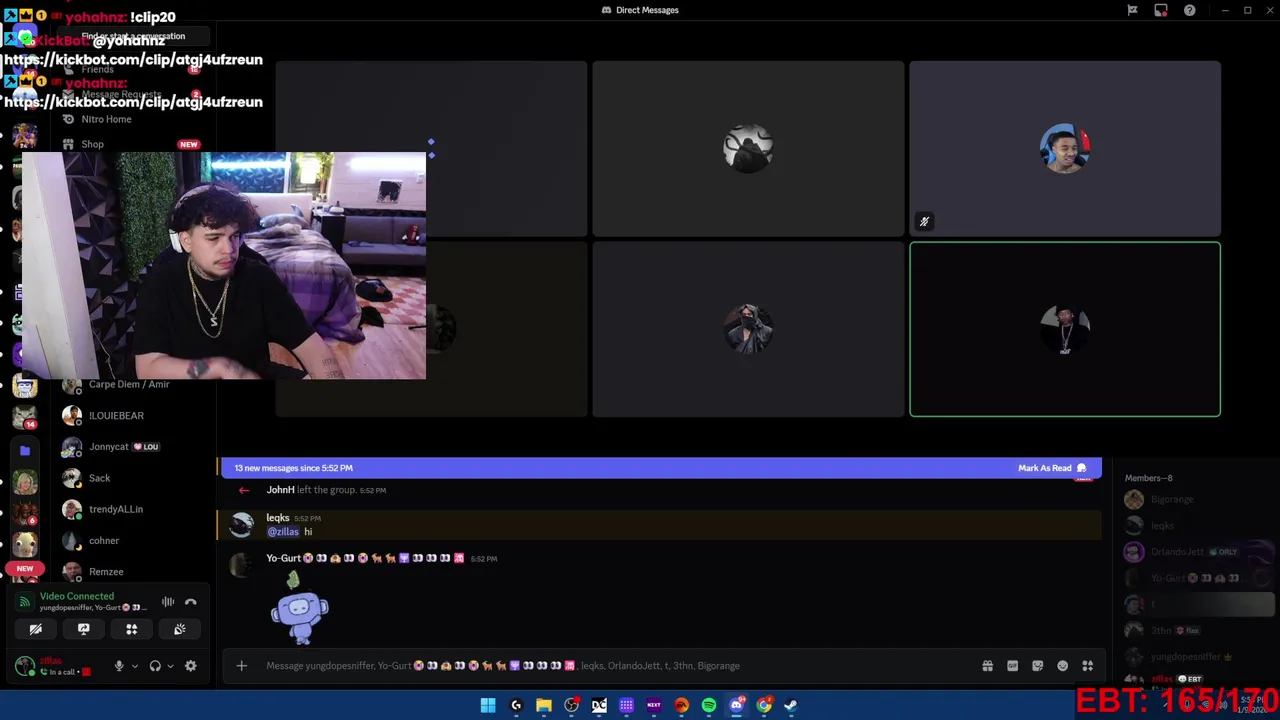The width and height of the screenshot is (1280, 720).
Task: Click the zillas user profile in panel
Action: 55,666
